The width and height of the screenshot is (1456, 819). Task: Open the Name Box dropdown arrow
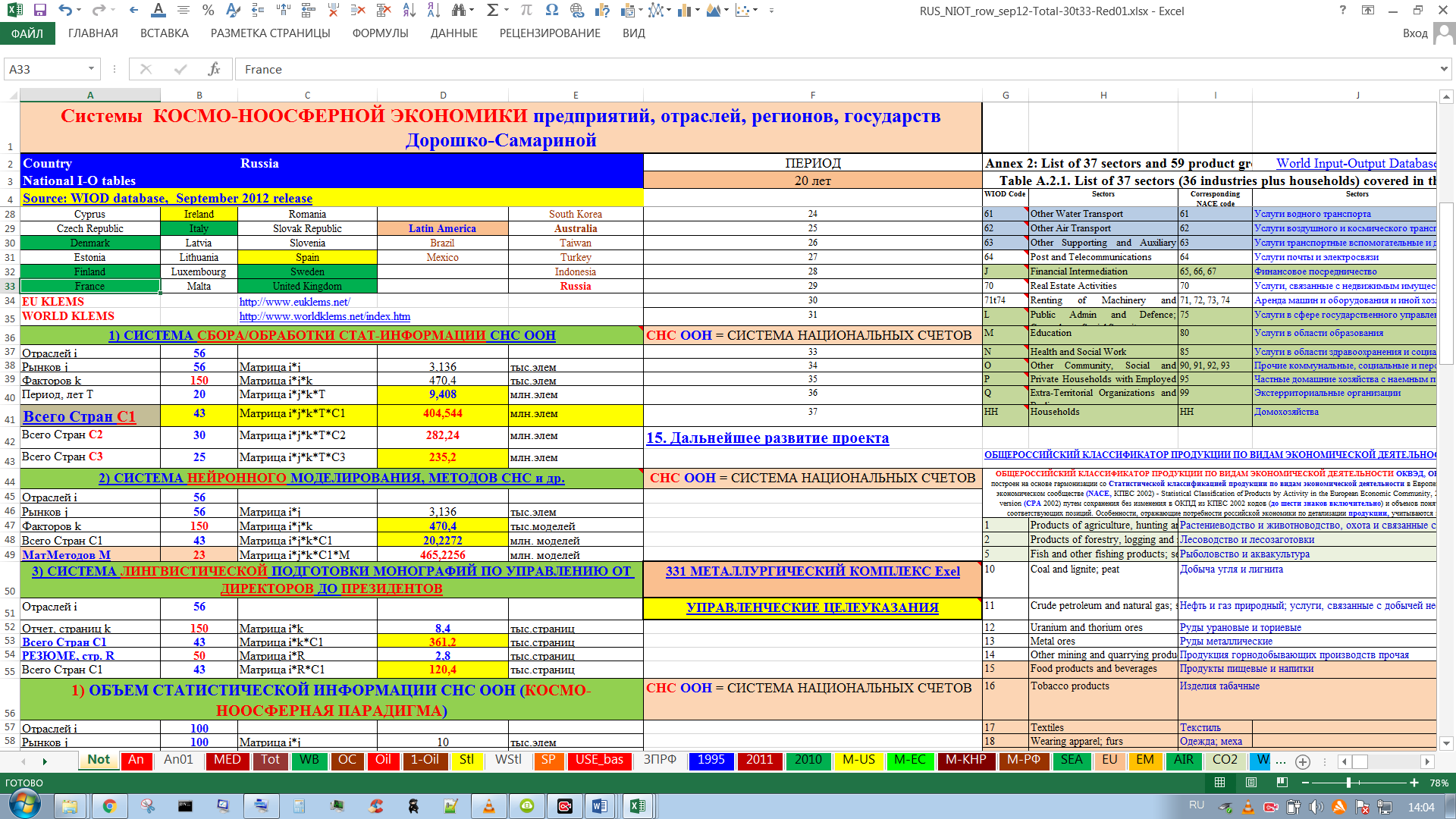[x=91, y=69]
